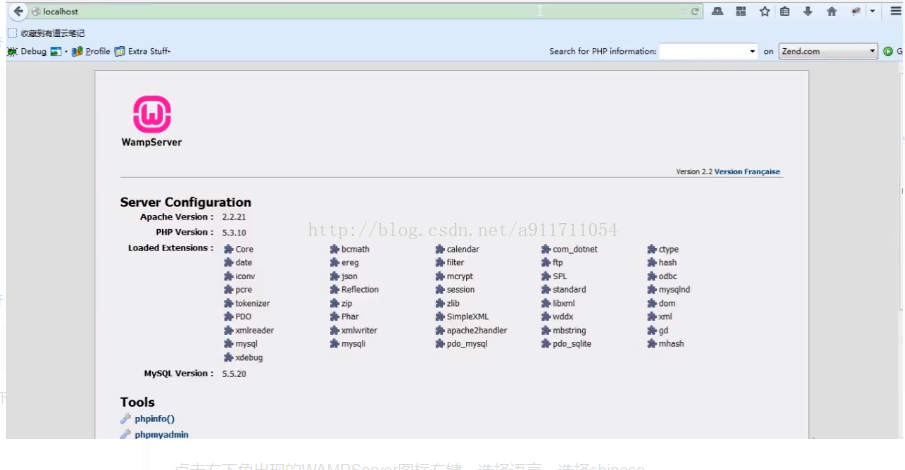The height and width of the screenshot is (470, 905).
Task: Open the Zend.com site dropdown
Action: coord(828,51)
